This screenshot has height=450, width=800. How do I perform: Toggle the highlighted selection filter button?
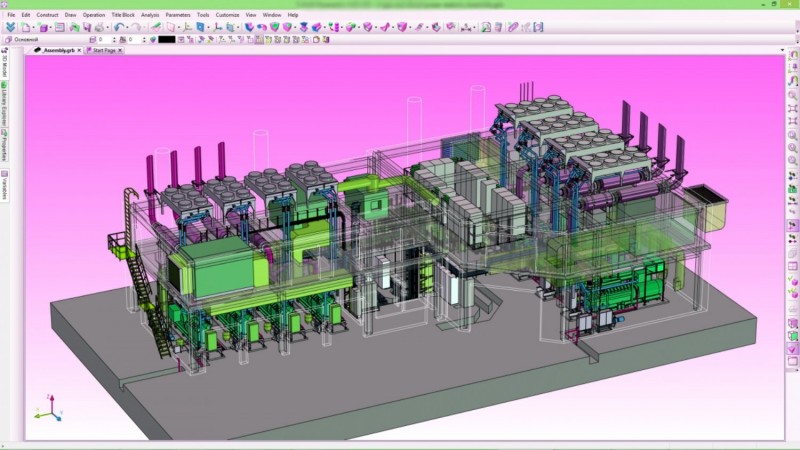[x=792, y=226]
